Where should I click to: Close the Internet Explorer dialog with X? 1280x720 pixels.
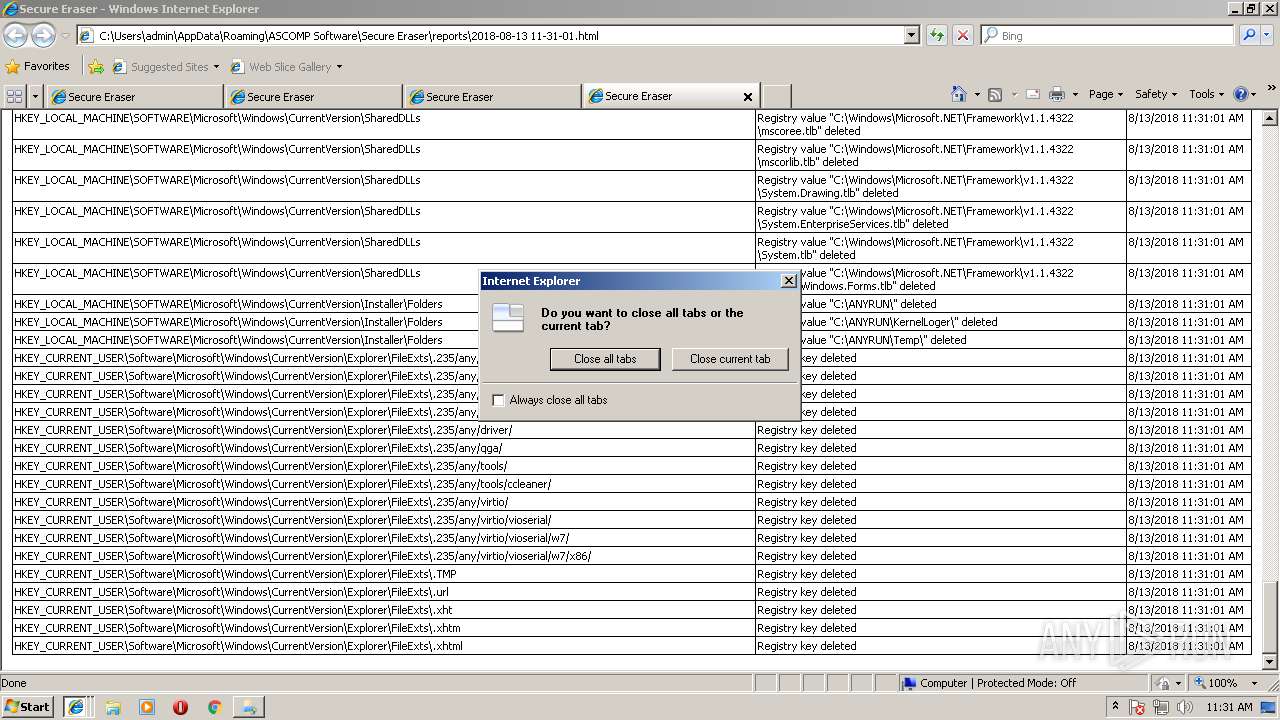pyautogui.click(x=788, y=281)
